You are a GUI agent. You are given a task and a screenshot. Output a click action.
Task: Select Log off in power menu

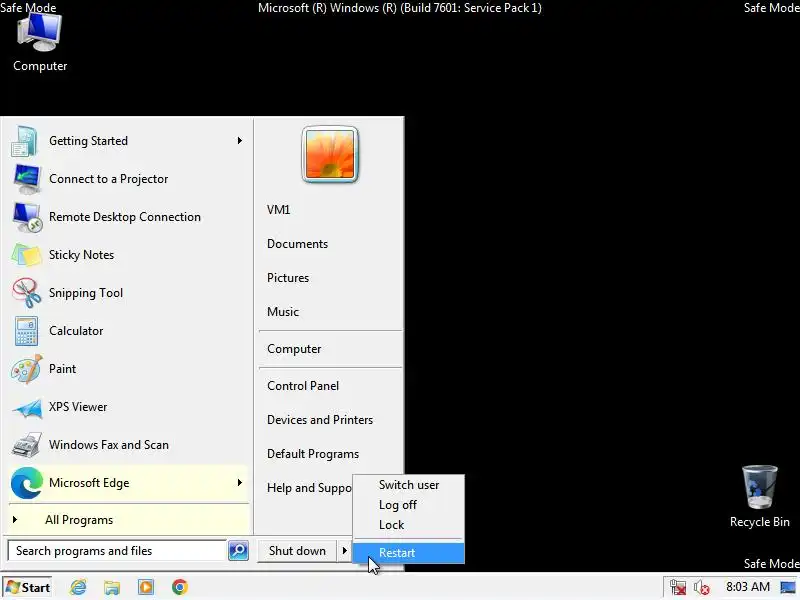tap(409, 505)
